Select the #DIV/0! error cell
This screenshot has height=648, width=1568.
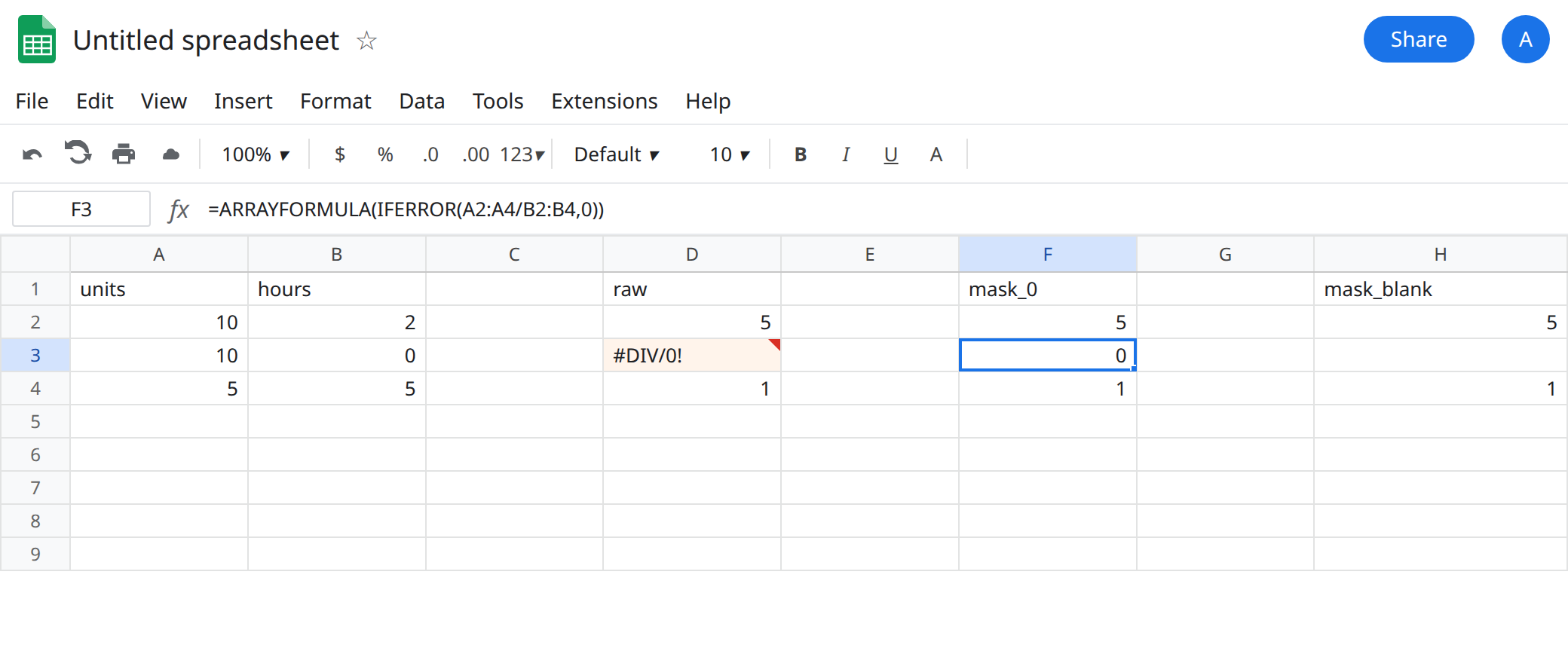click(692, 355)
